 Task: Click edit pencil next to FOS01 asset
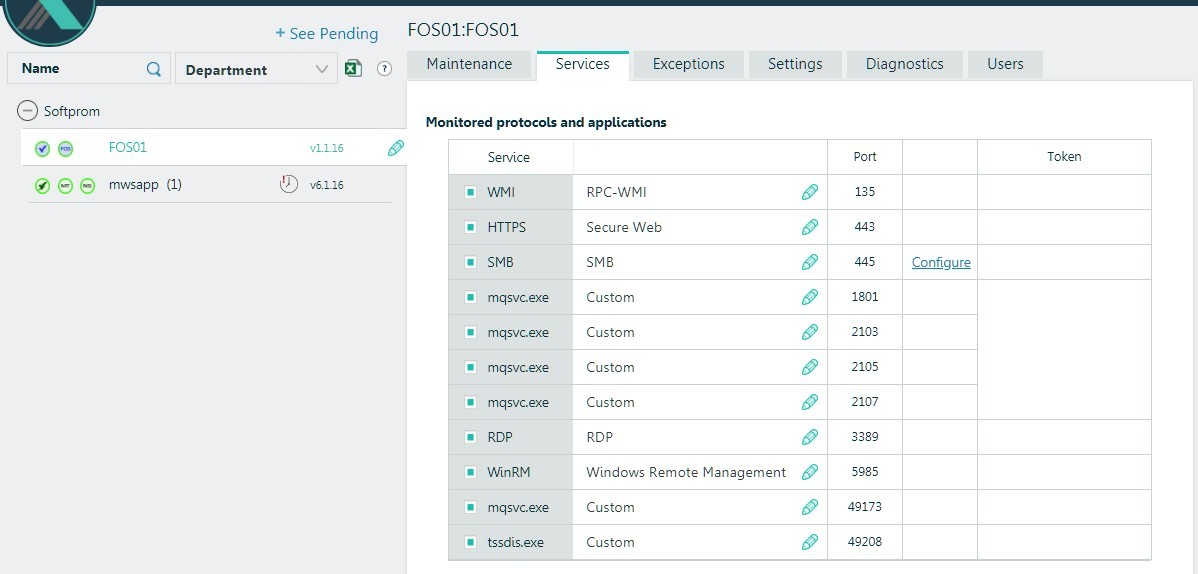[396, 148]
